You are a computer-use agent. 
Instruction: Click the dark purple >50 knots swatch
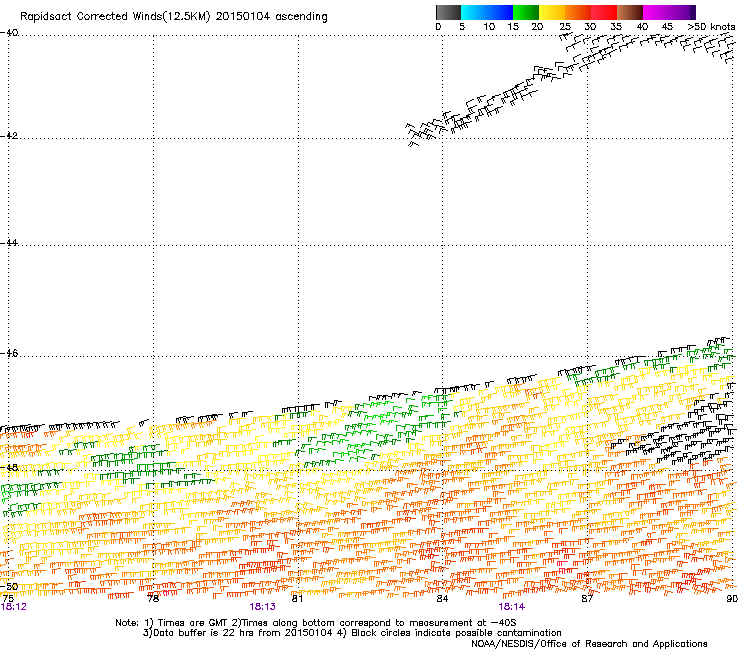(x=692, y=12)
